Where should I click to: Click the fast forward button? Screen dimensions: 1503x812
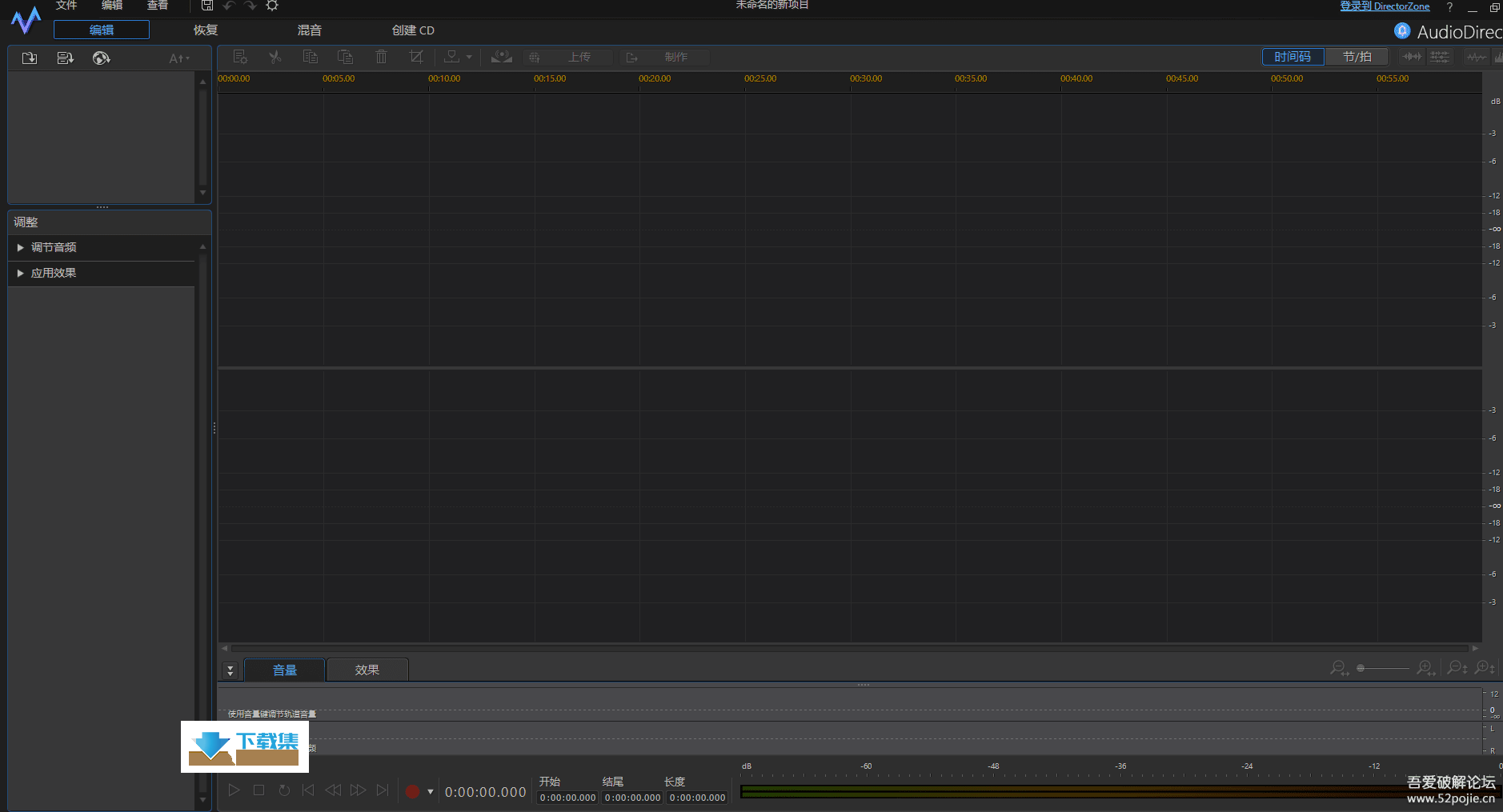tap(358, 790)
